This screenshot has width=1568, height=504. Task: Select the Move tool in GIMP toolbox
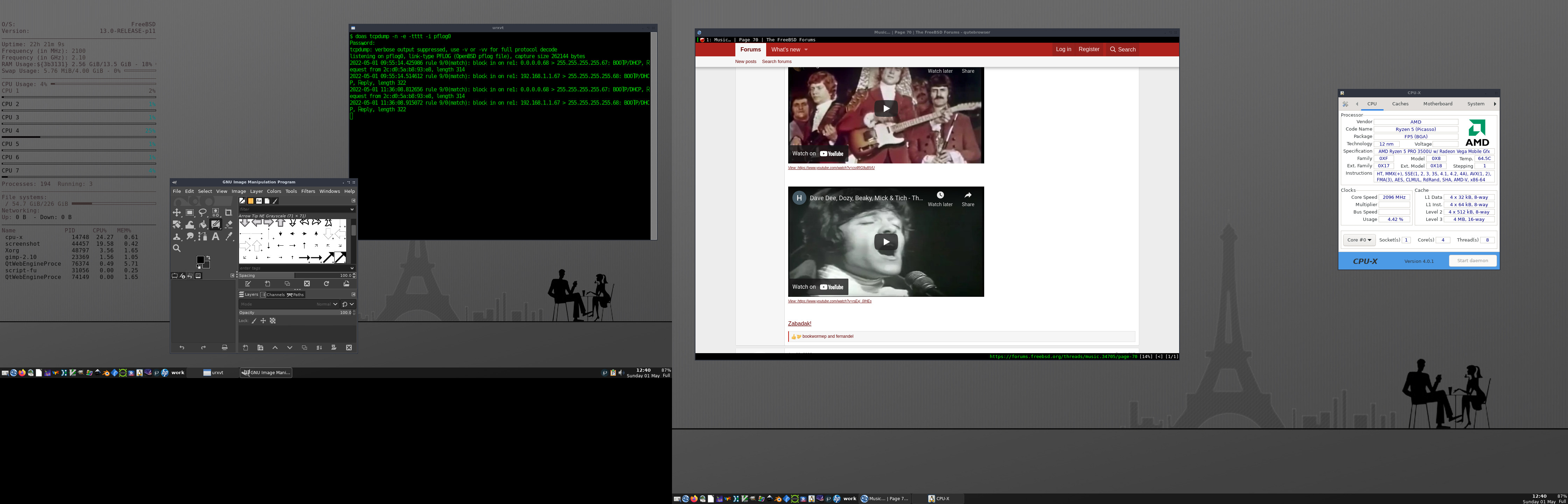(x=177, y=213)
